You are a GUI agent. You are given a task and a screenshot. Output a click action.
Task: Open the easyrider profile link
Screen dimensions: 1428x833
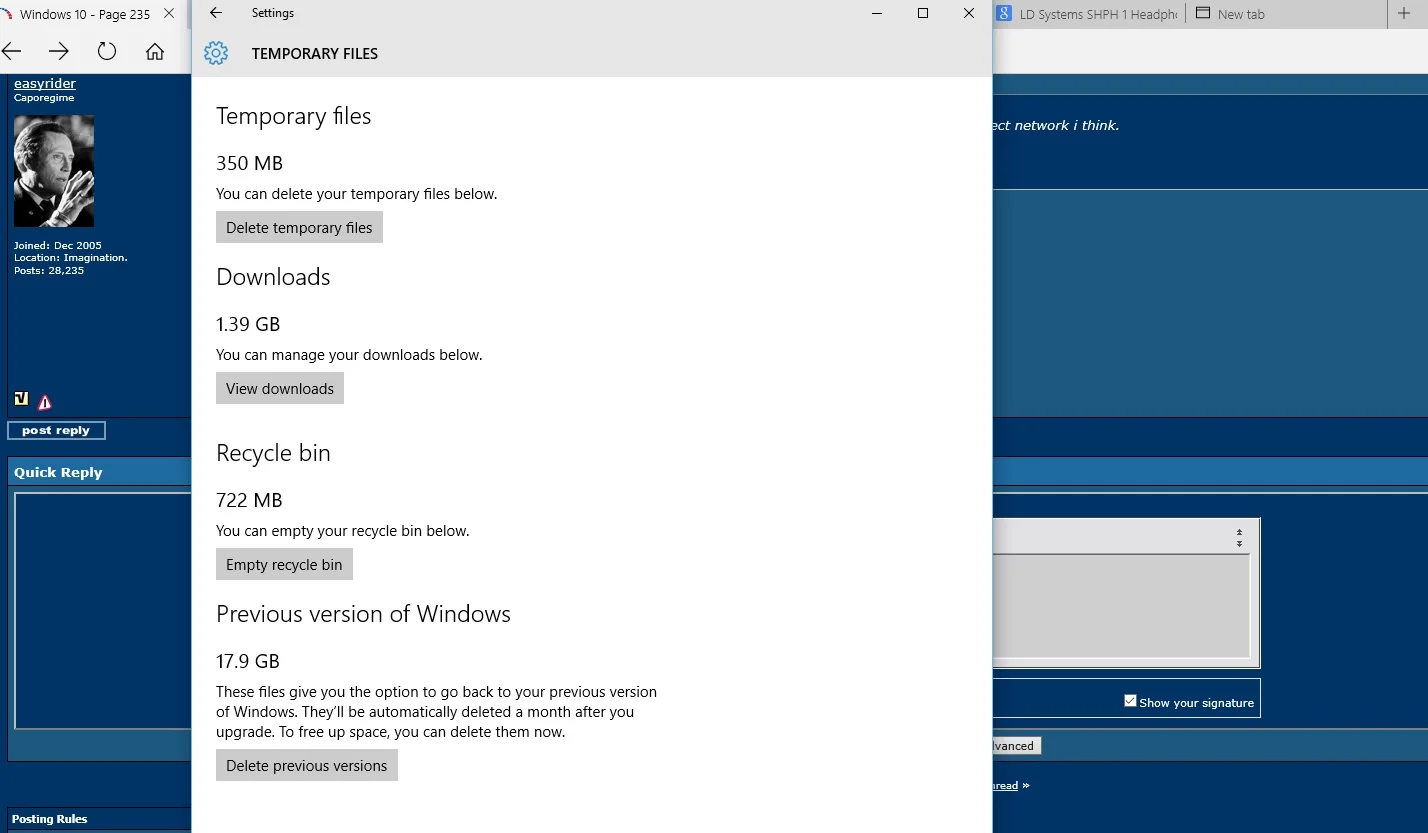(45, 83)
